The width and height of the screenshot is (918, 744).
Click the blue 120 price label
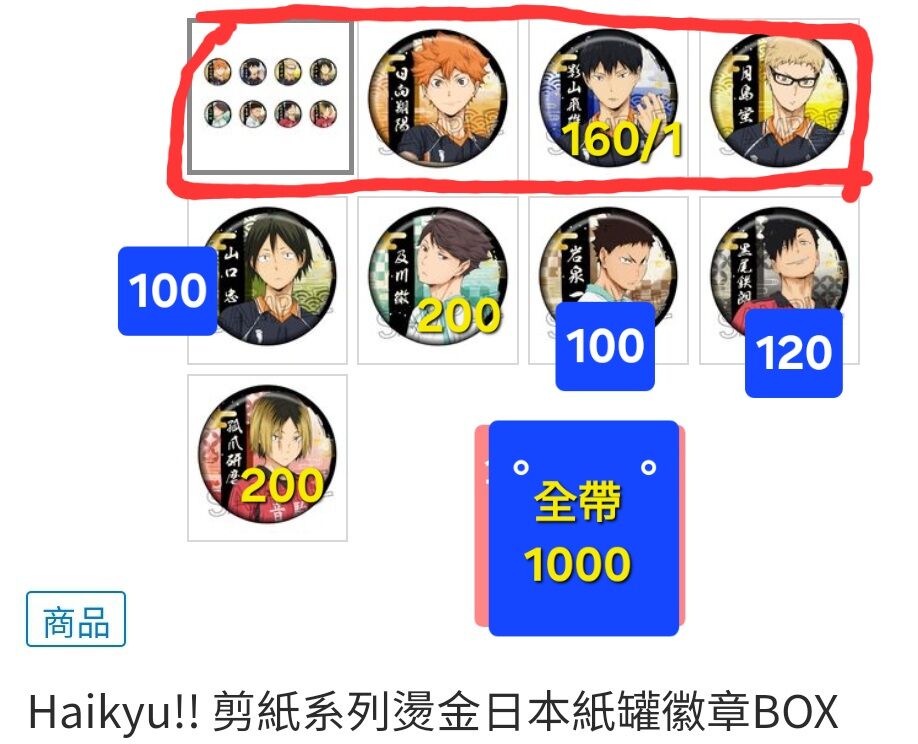793,353
